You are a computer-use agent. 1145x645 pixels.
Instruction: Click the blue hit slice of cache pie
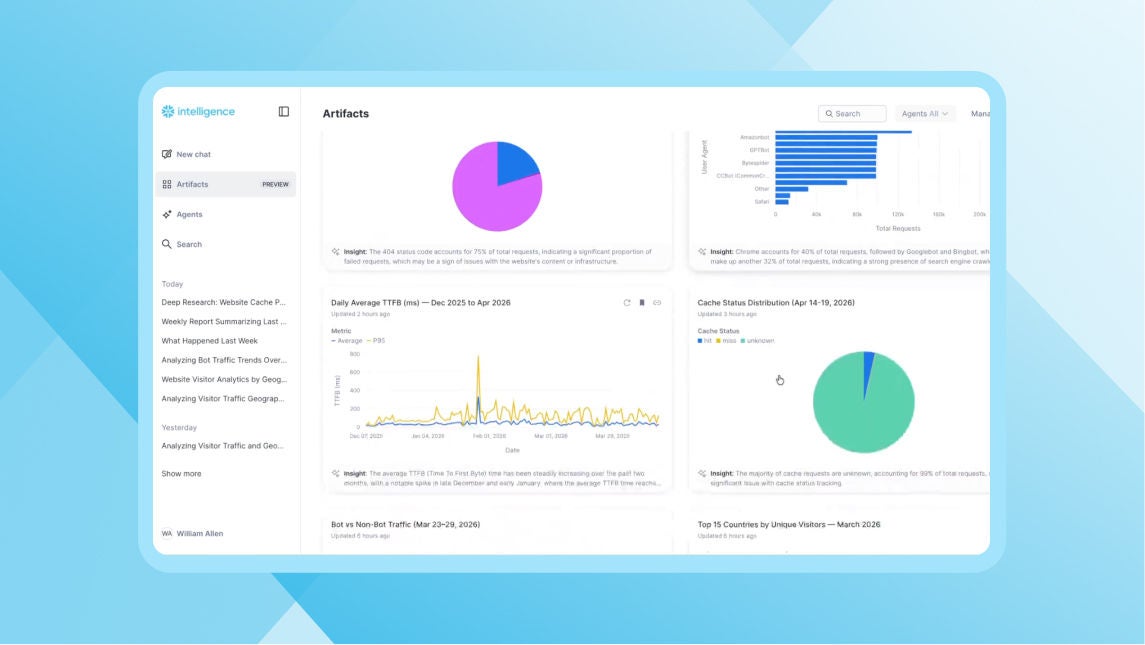(x=868, y=365)
